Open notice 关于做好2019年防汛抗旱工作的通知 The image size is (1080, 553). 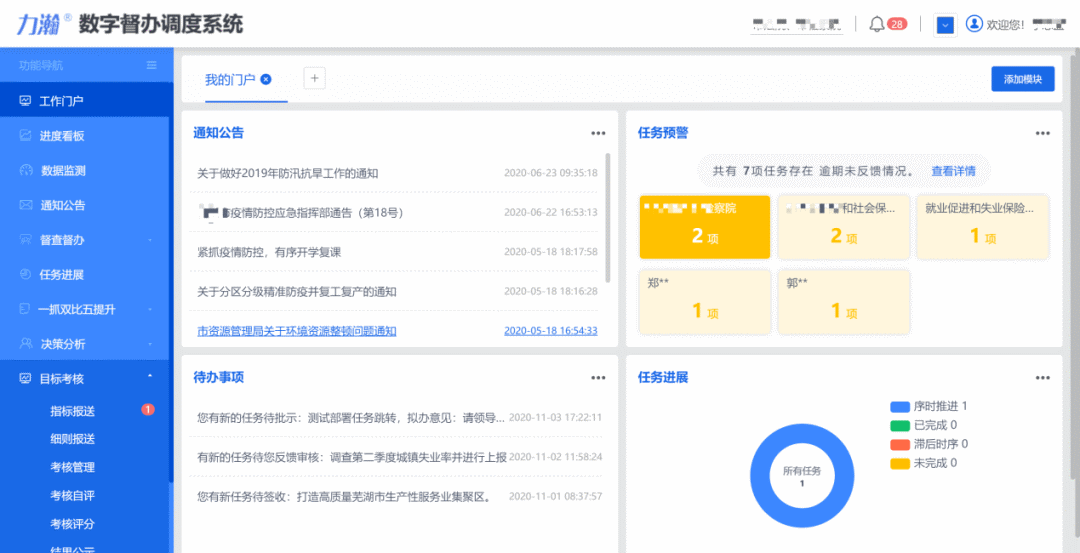click(x=287, y=173)
